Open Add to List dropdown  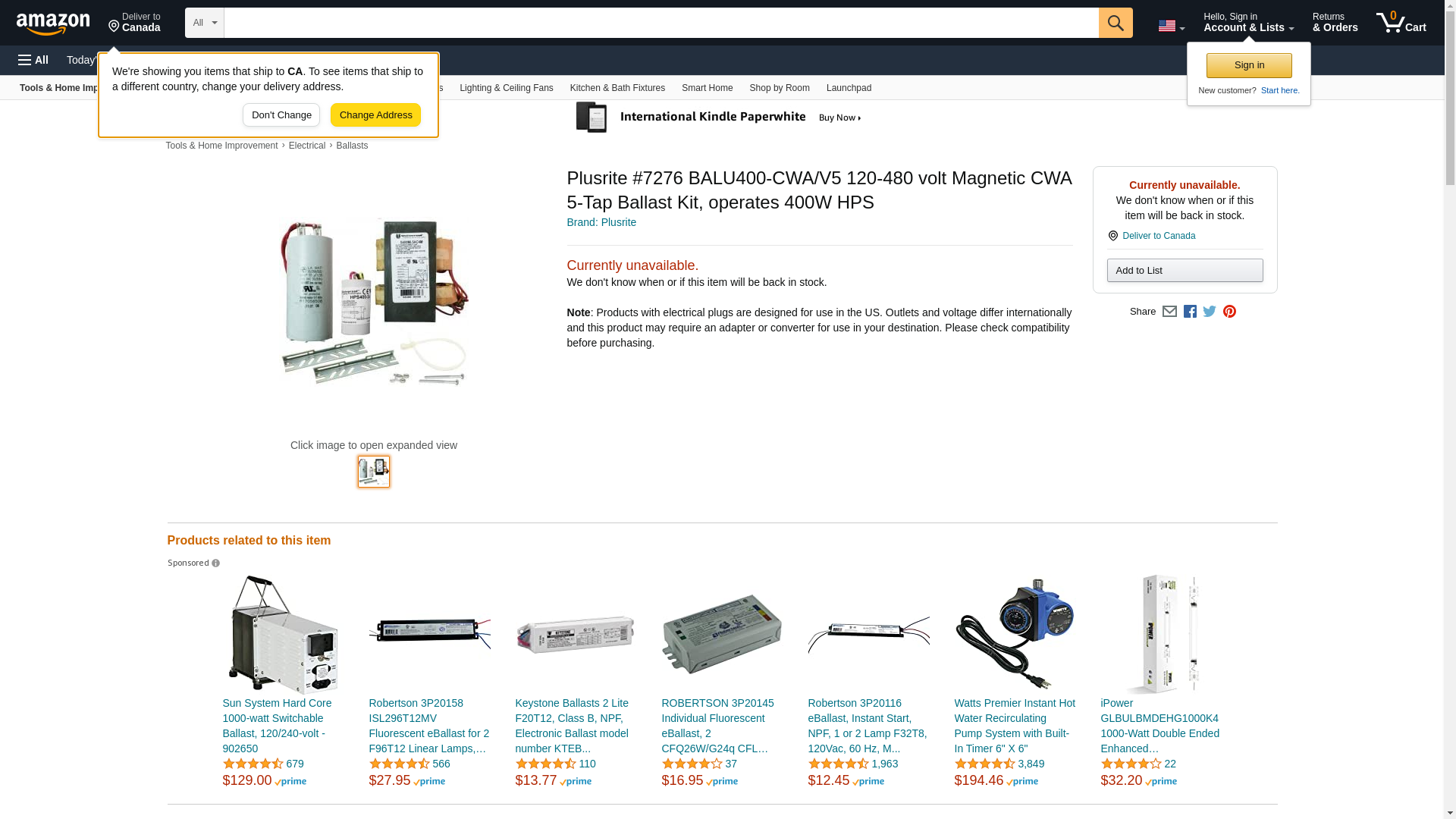pos(1185,271)
